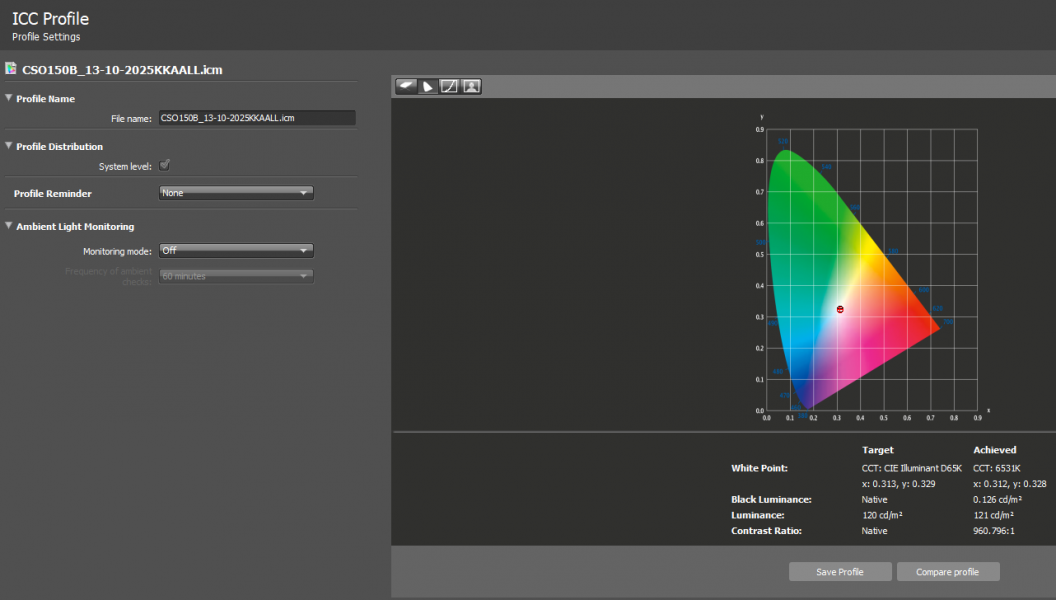Click the Compare profile button
Viewport: 1056px width, 600px height.
[947, 572]
